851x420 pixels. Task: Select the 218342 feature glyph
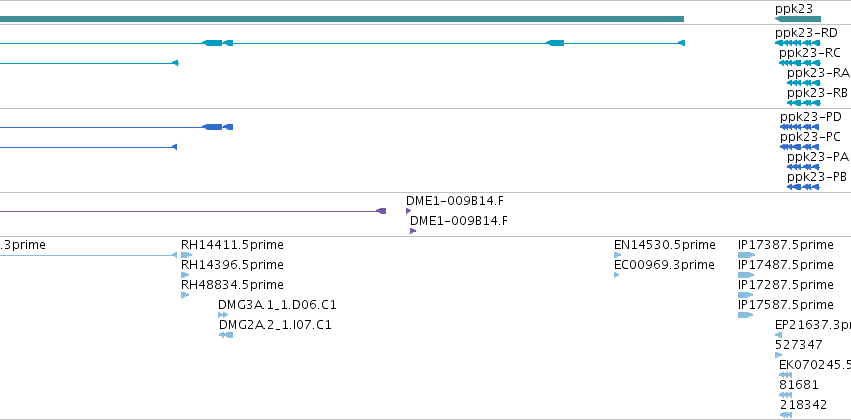[786, 416]
